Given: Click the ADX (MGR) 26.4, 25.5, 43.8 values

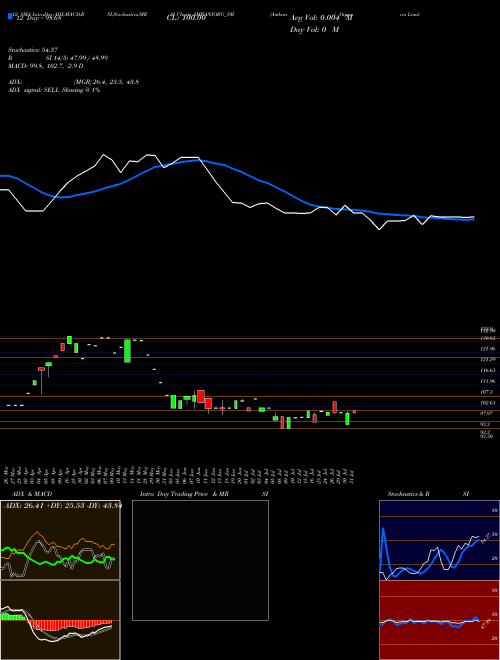Looking at the screenshot, I should pyautogui.click(x=106, y=82).
